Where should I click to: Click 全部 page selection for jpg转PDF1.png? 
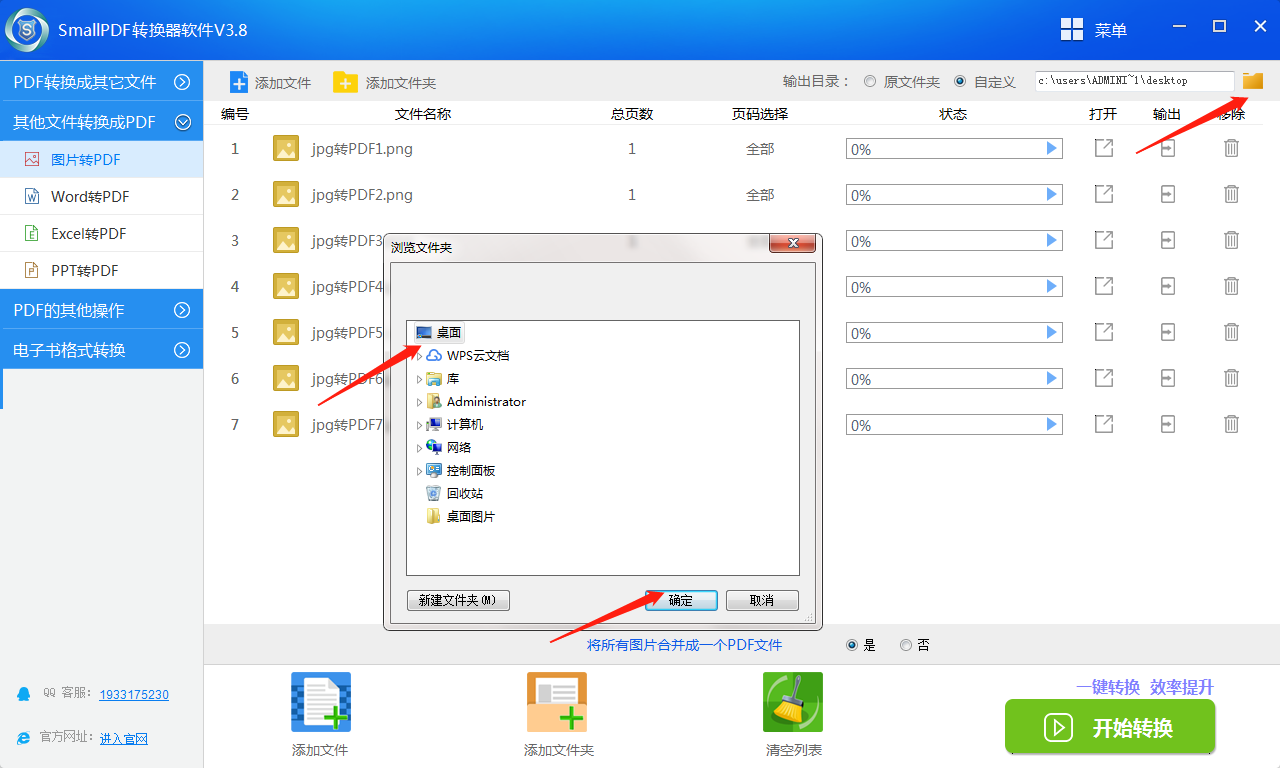(x=760, y=149)
